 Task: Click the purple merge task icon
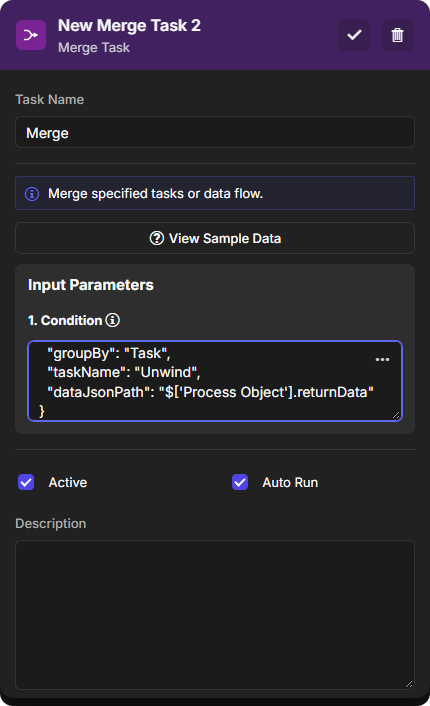click(x=31, y=35)
